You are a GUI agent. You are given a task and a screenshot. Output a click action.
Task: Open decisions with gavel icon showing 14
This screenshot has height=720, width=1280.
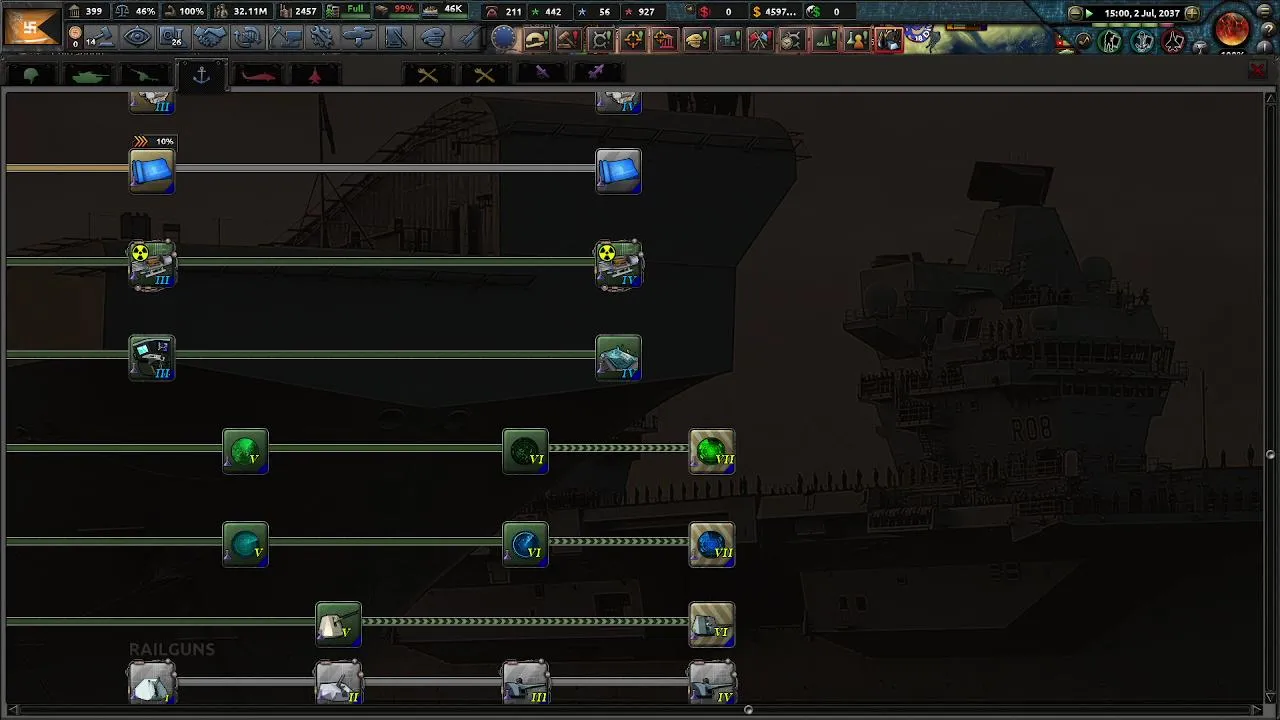(100, 38)
